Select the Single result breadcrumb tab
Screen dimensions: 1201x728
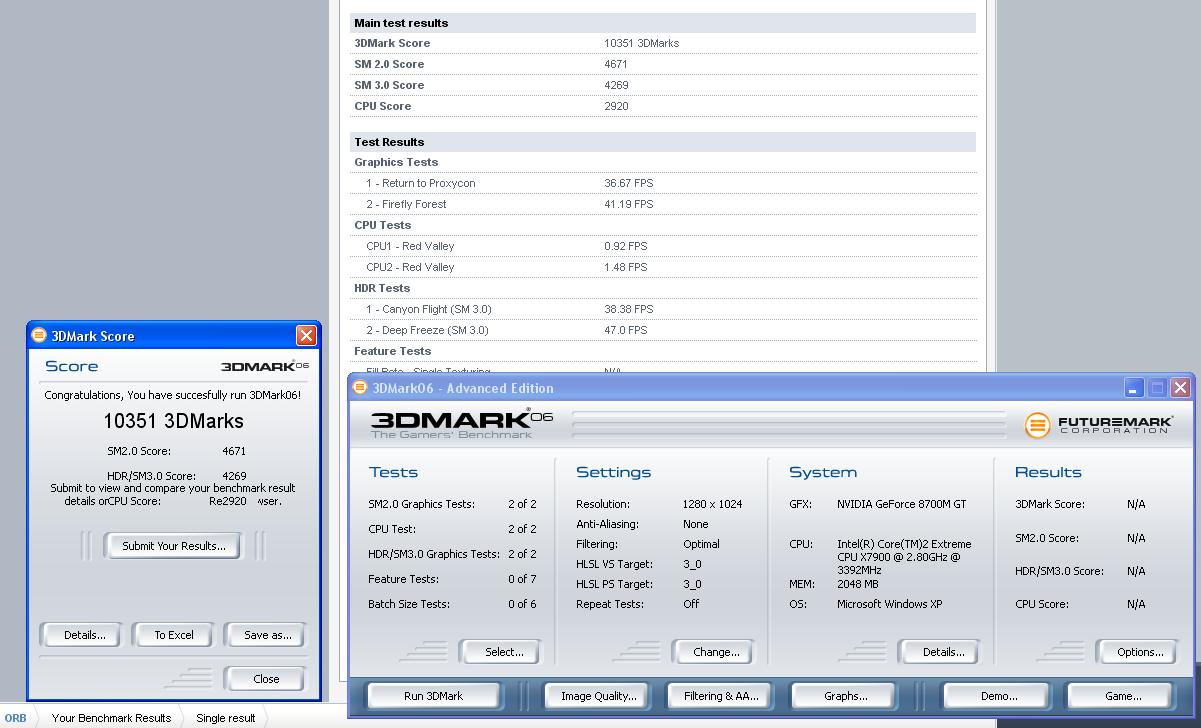225,718
